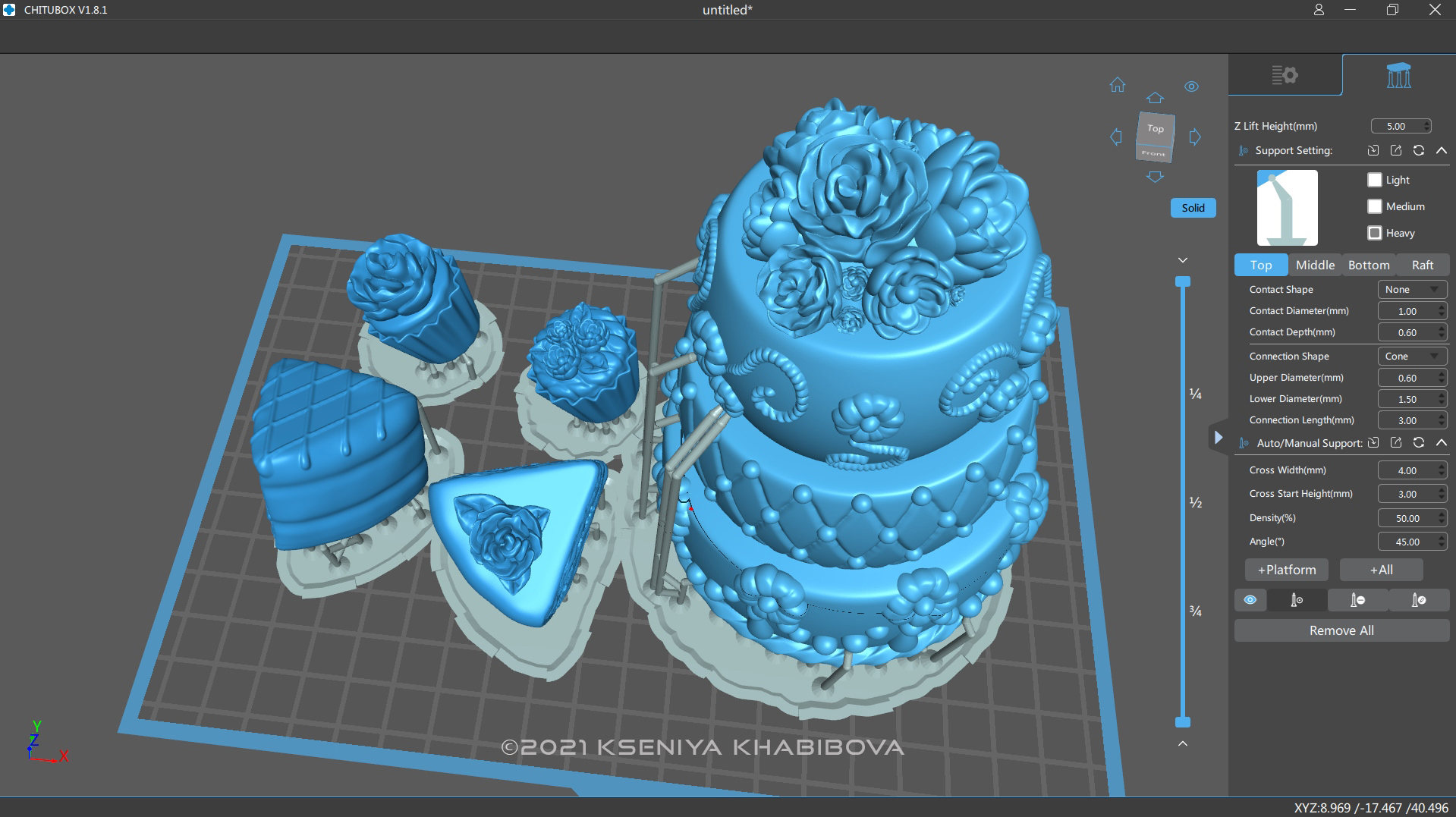Select the Support settings pillar icon
This screenshot has height=817, width=1456.
click(x=1398, y=74)
